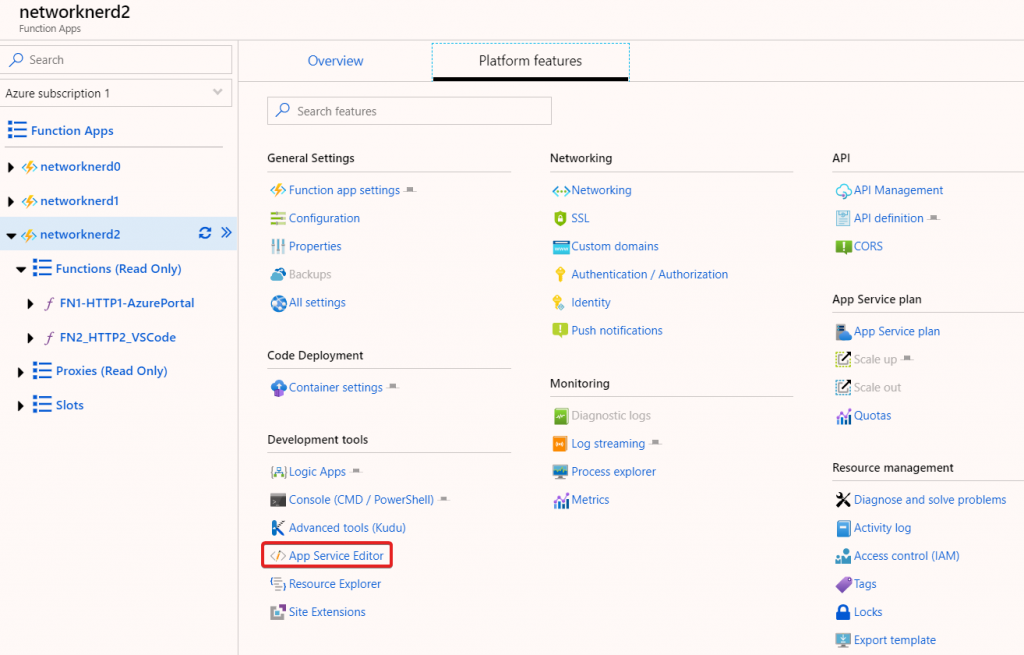Expand the FN2_HTTP2_VSCode function arrow
This screenshot has width=1024, height=655.
[30, 338]
